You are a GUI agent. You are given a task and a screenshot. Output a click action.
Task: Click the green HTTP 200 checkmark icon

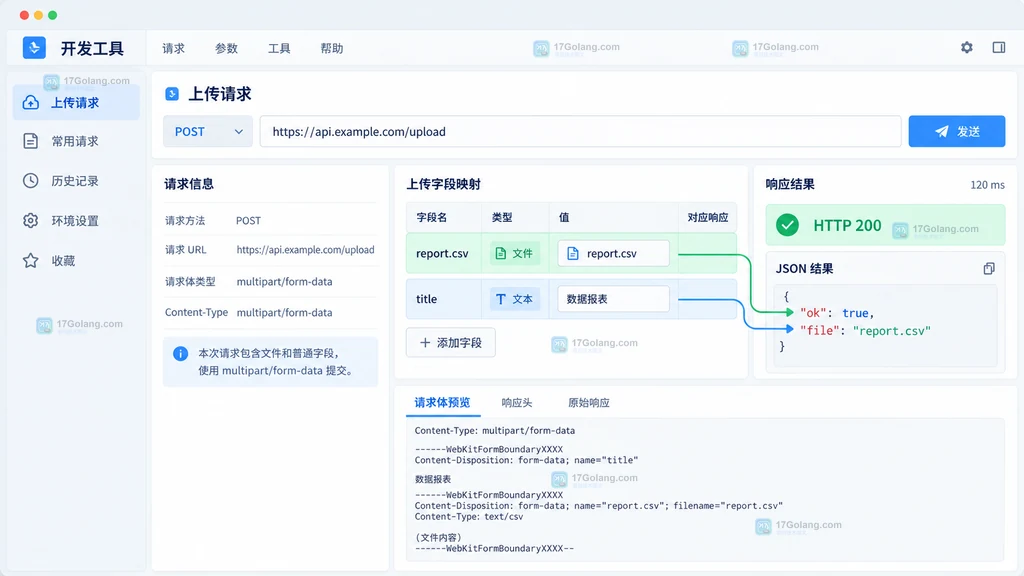(x=788, y=225)
